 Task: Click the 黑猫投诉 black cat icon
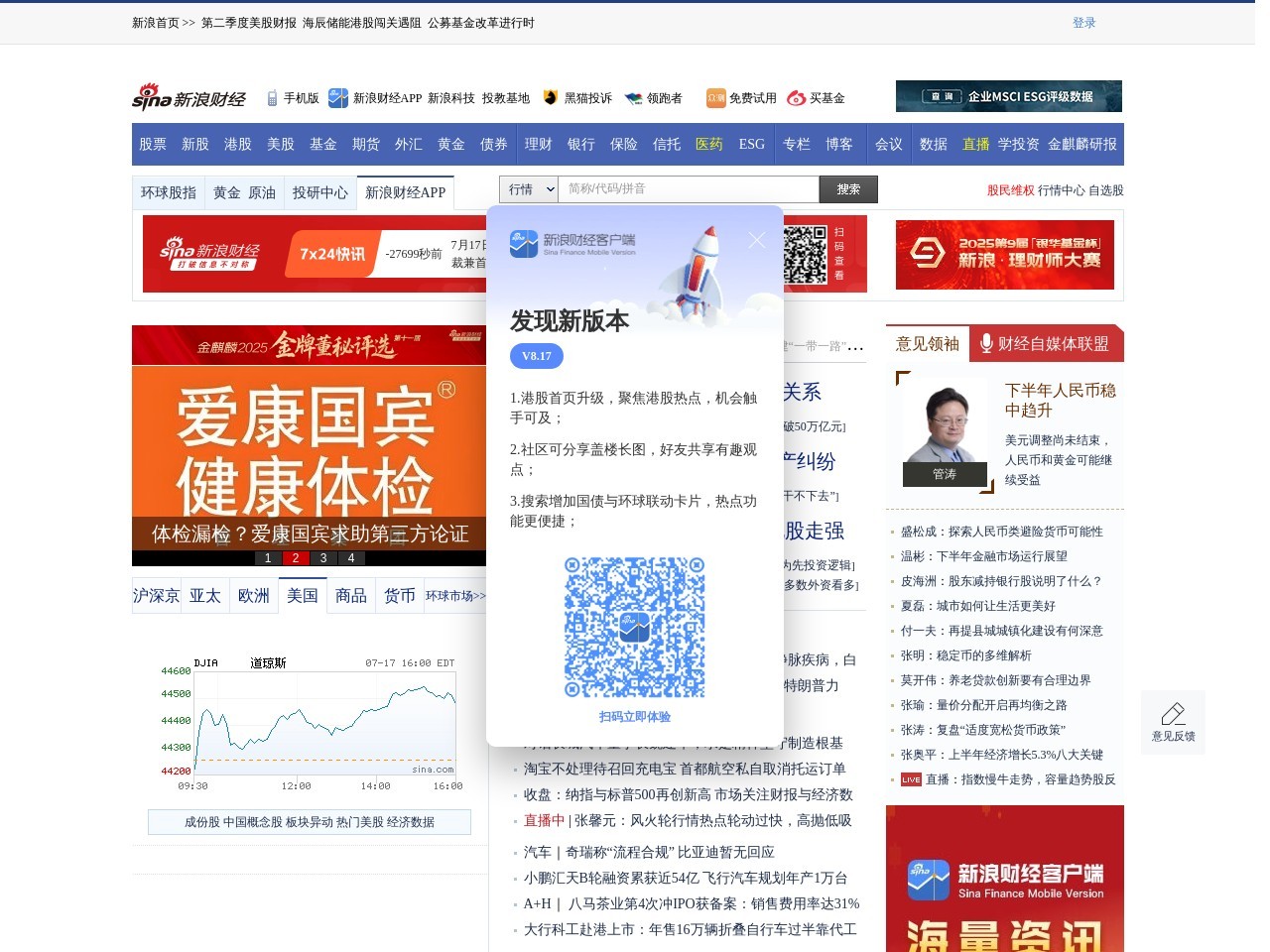[x=549, y=97]
